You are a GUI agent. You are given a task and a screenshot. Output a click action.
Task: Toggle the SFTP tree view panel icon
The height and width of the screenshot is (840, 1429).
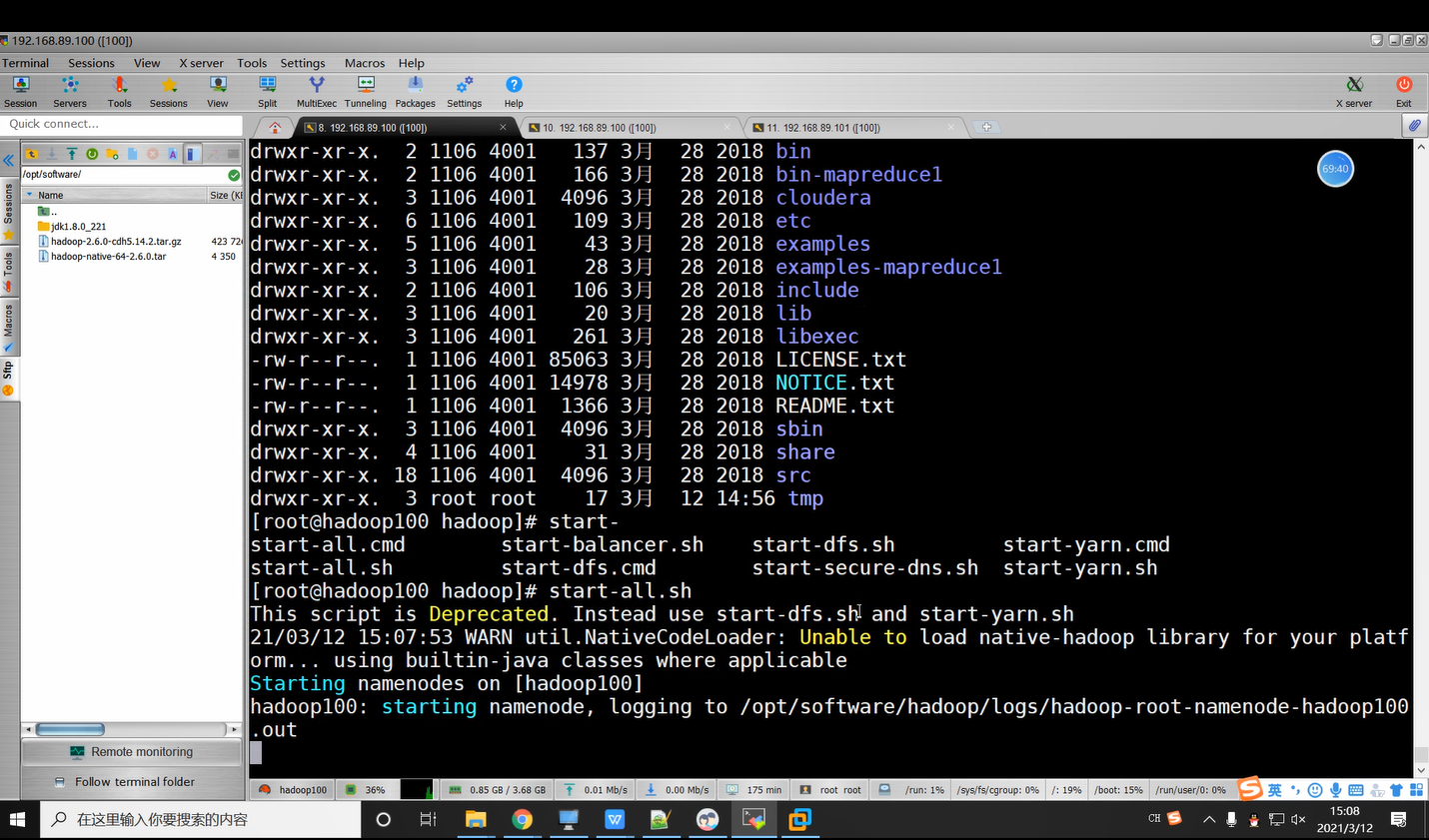193,154
